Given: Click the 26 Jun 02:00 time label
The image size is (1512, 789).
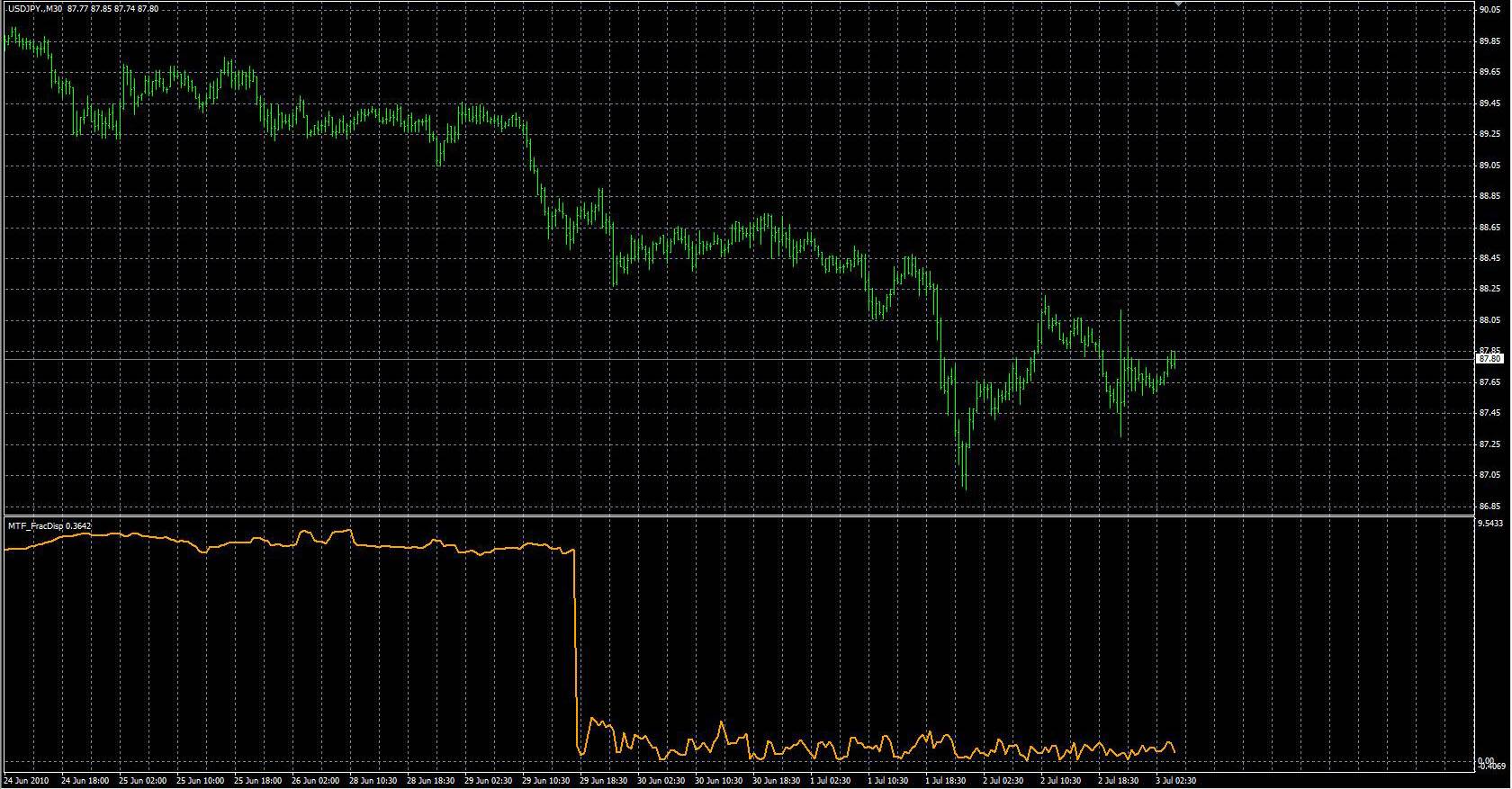Looking at the screenshot, I should (x=317, y=781).
